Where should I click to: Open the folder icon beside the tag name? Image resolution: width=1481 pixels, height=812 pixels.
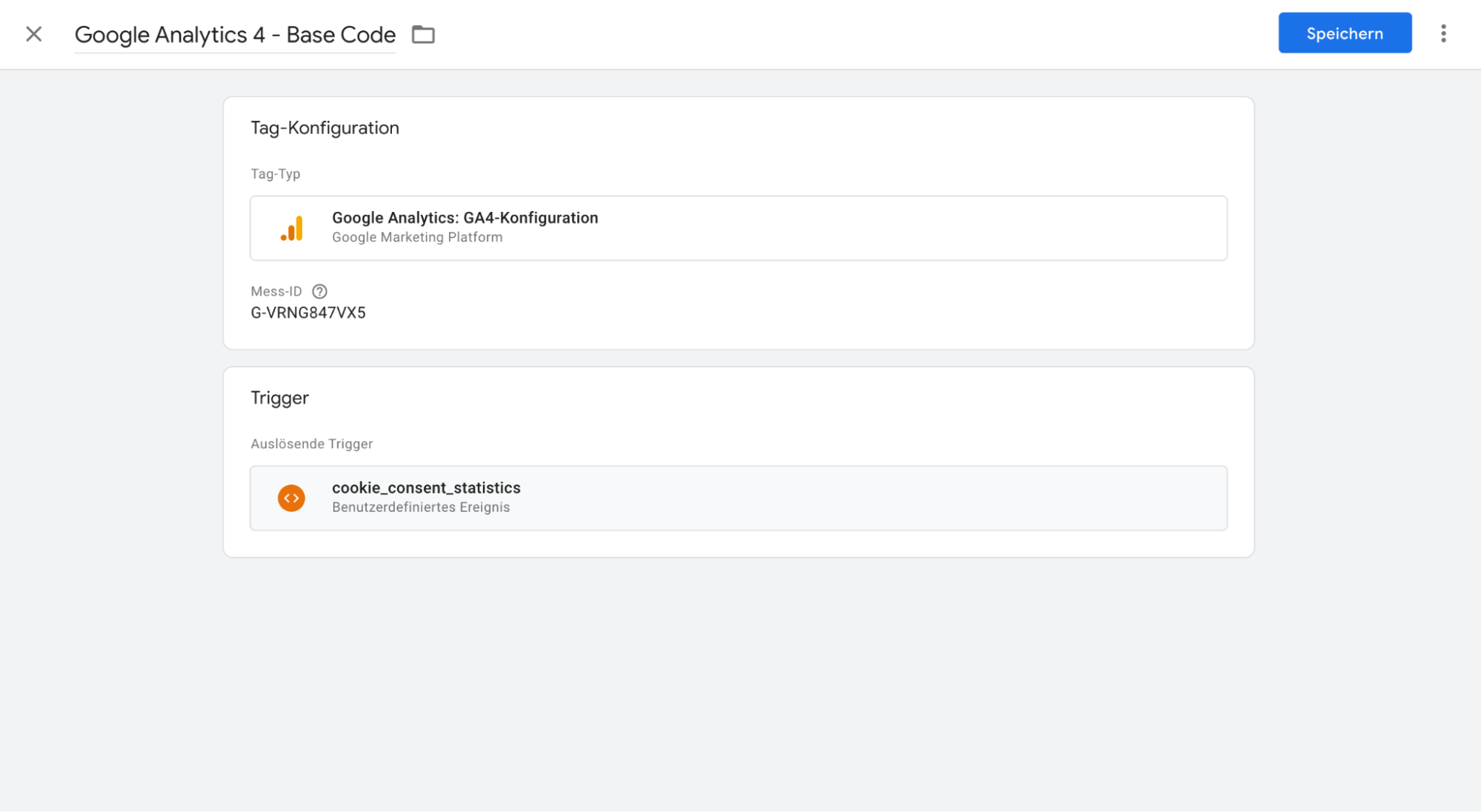423,35
